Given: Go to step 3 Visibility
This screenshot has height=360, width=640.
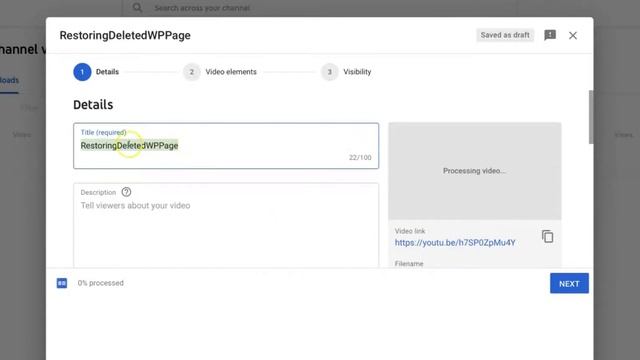Looking at the screenshot, I should [346, 72].
